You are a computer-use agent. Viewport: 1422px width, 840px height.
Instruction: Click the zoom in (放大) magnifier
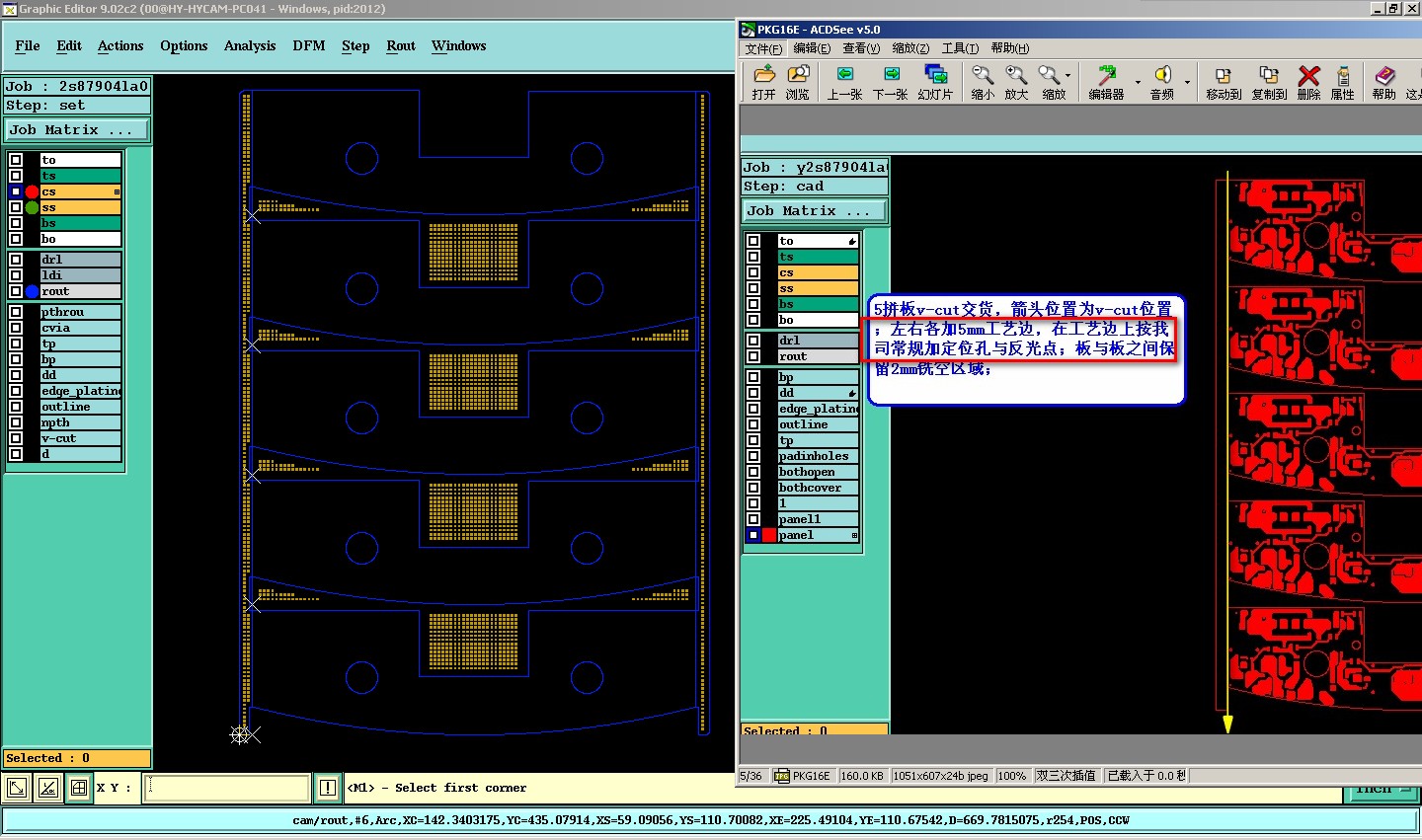click(1016, 75)
